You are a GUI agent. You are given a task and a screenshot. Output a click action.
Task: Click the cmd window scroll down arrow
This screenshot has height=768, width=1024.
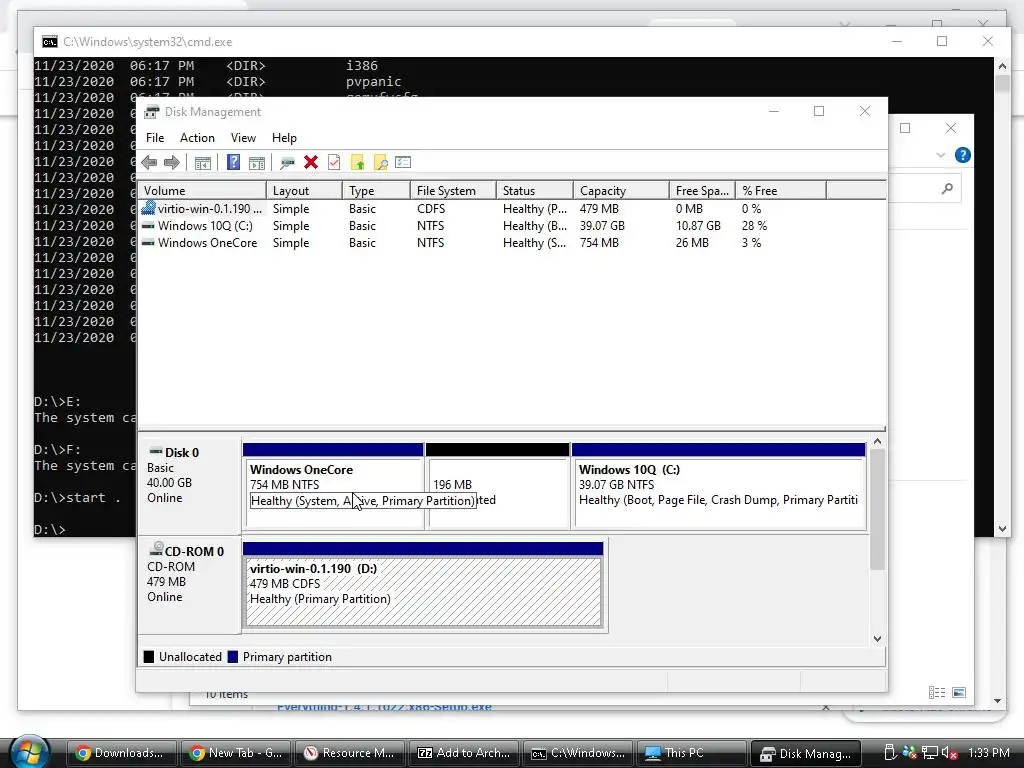1002,529
